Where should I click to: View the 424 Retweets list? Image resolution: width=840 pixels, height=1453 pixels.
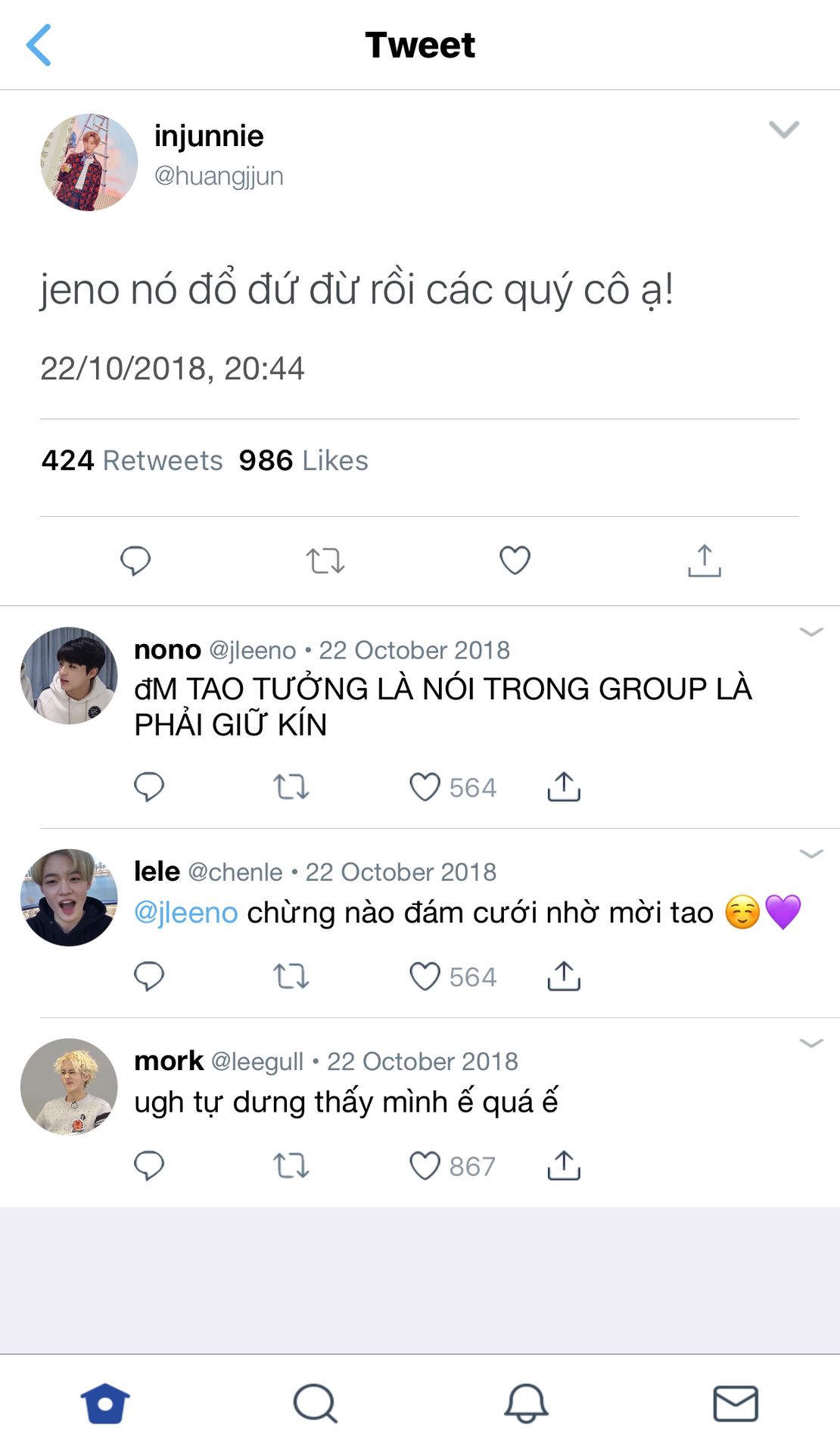[132, 460]
